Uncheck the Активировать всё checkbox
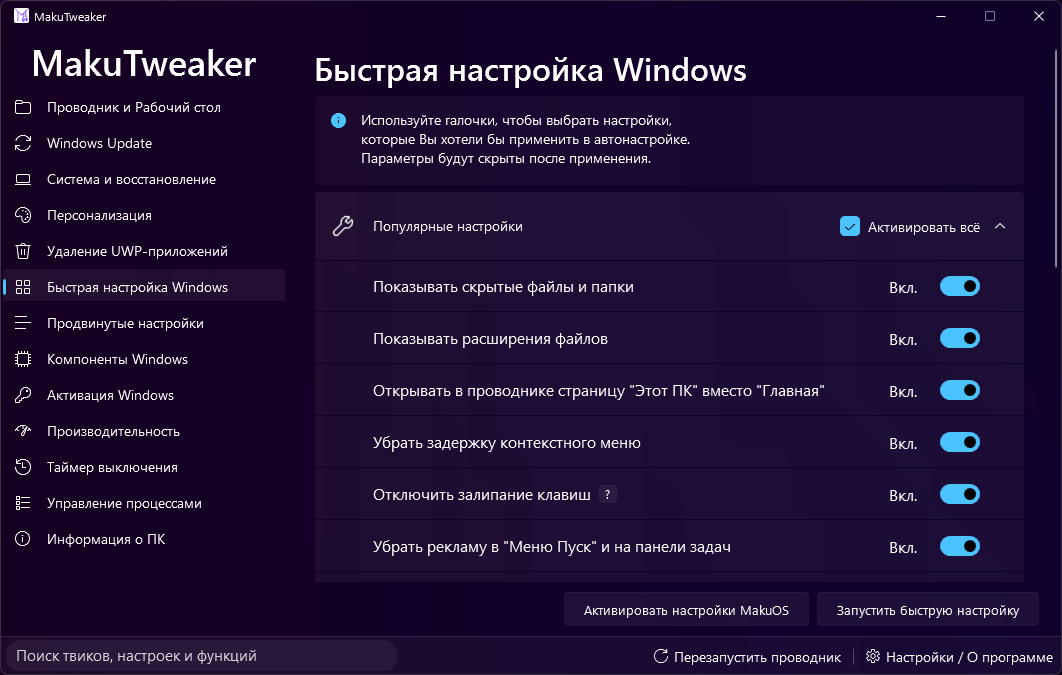The height and width of the screenshot is (675, 1062). pyautogui.click(x=850, y=226)
